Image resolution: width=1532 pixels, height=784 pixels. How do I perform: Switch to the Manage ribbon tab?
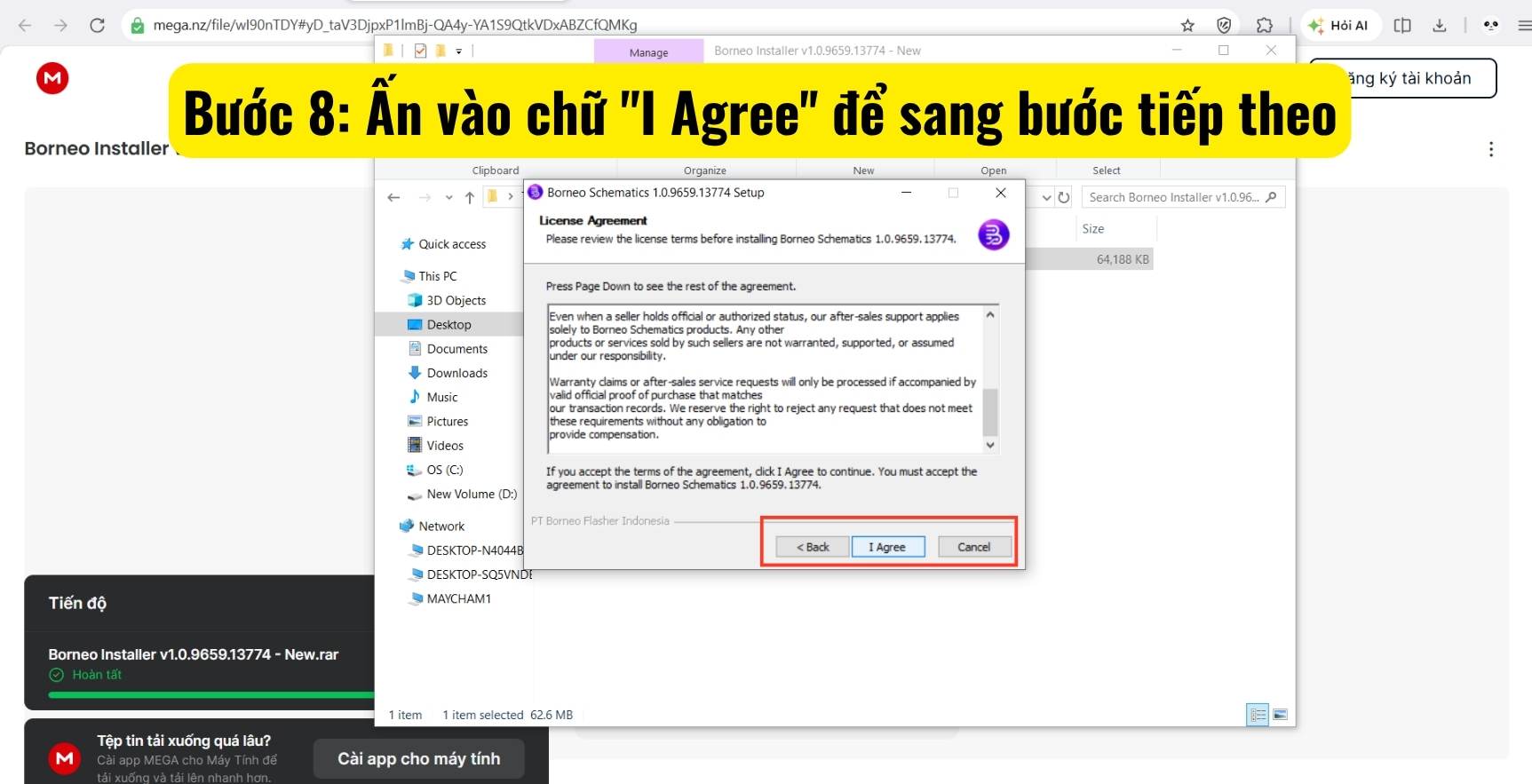coord(648,52)
